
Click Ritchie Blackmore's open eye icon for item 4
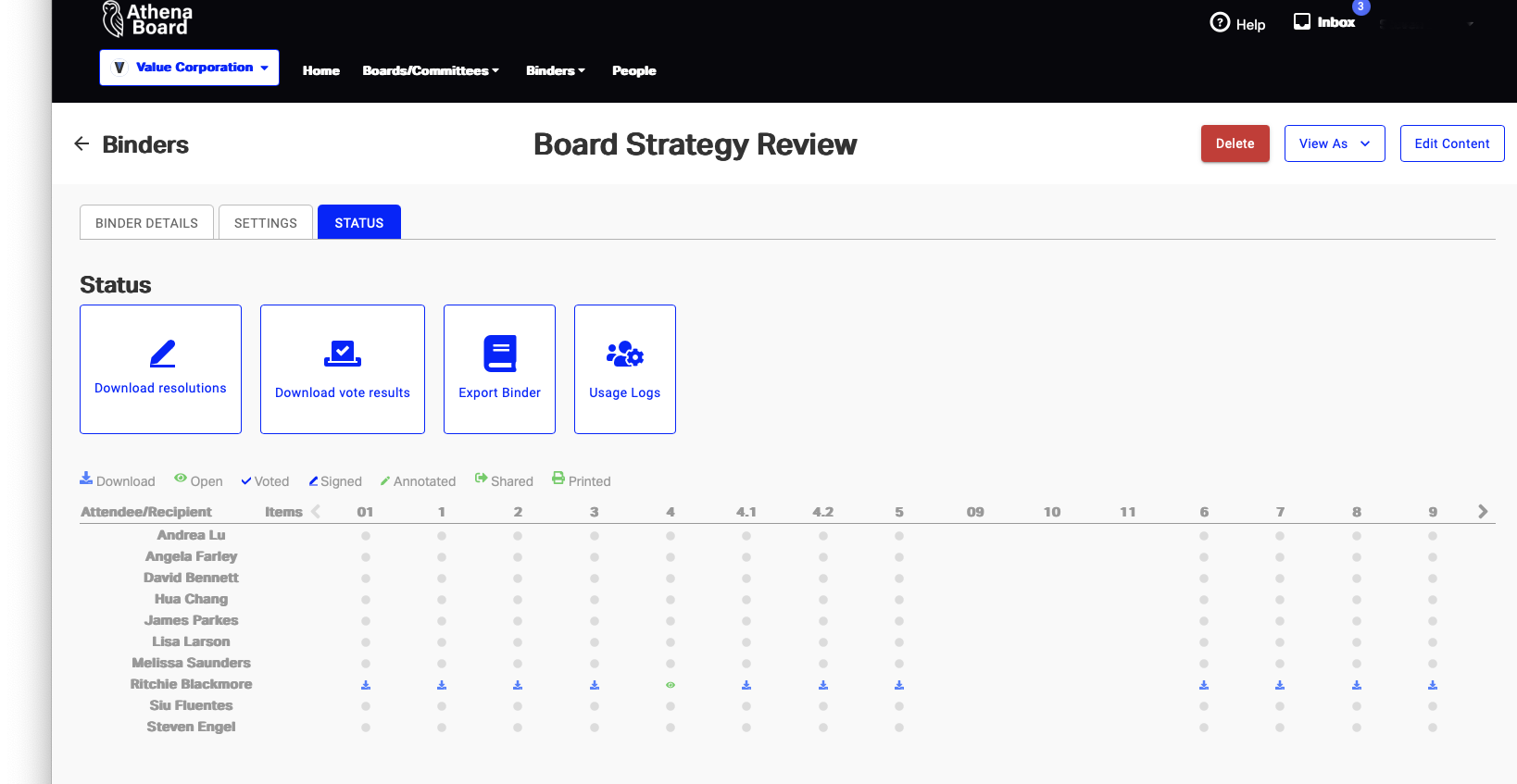pyautogui.click(x=671, y=685)
